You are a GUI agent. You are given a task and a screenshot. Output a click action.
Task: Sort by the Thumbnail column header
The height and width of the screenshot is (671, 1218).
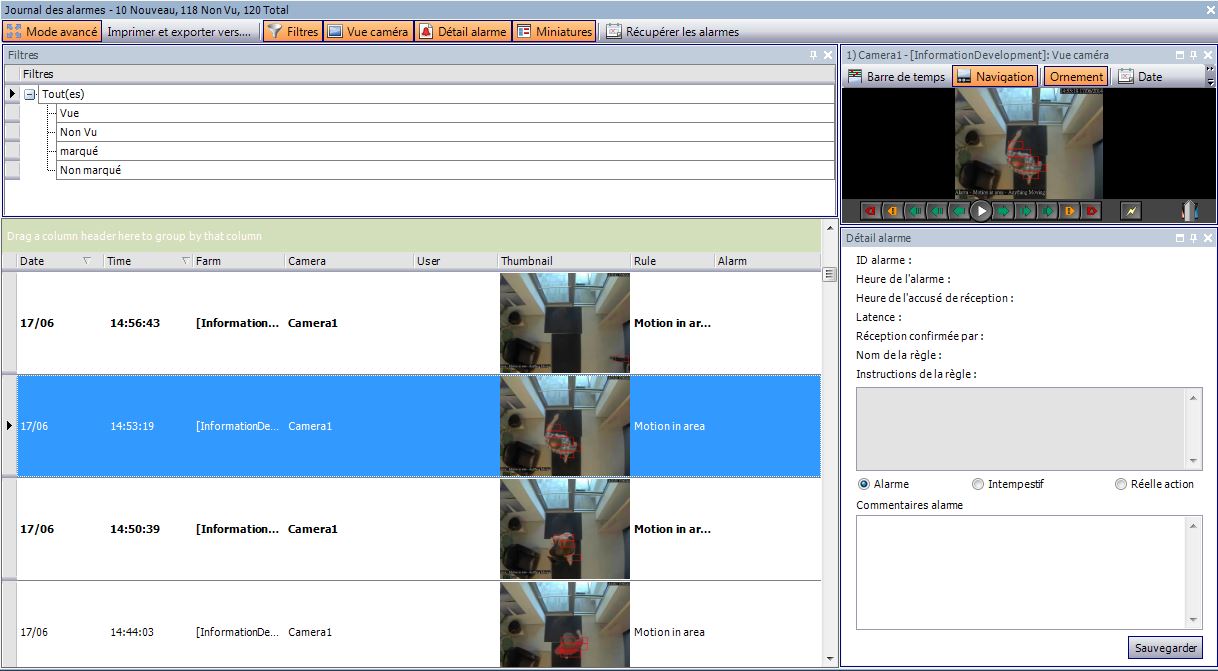pos(564,261)
